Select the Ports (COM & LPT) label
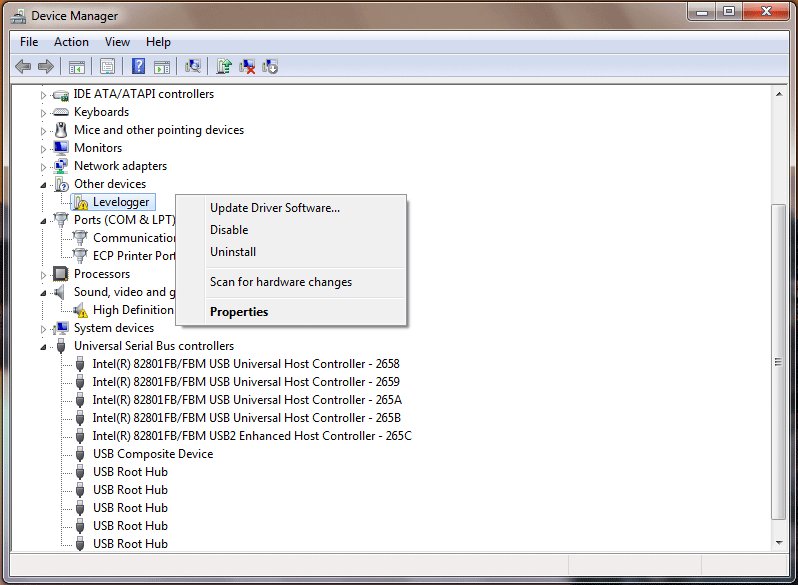Screen dimensions: 798x585 [125, 220]
